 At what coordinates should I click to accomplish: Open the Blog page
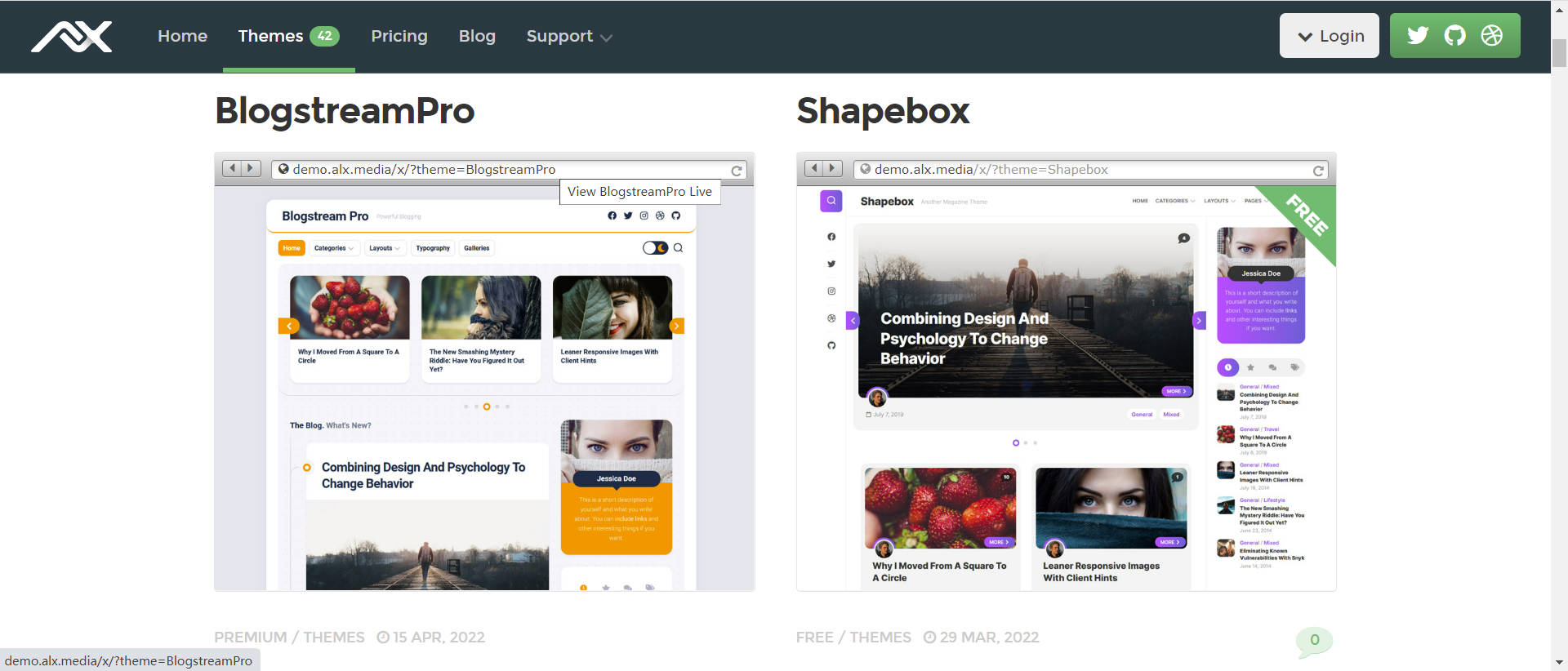(477, 36)
